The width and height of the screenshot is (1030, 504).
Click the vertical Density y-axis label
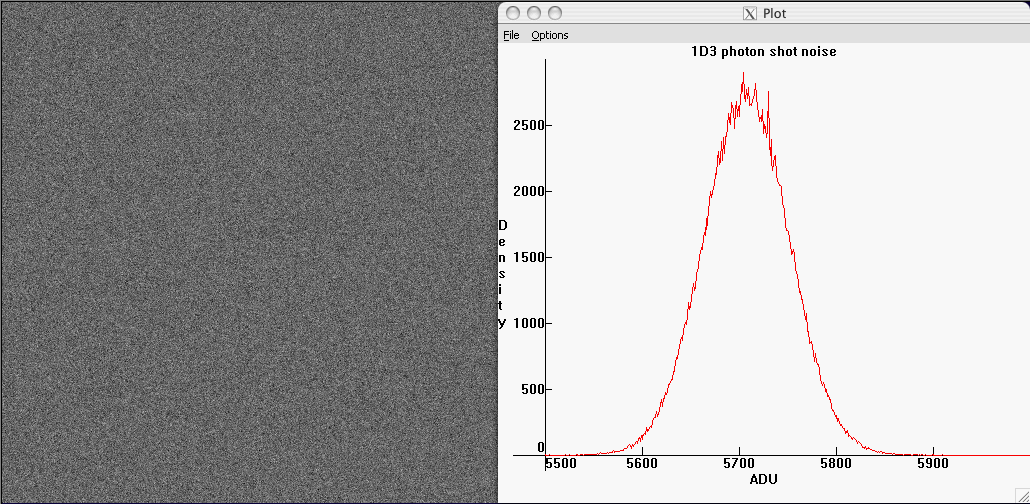pyautogui.click(x=503, y=274)
